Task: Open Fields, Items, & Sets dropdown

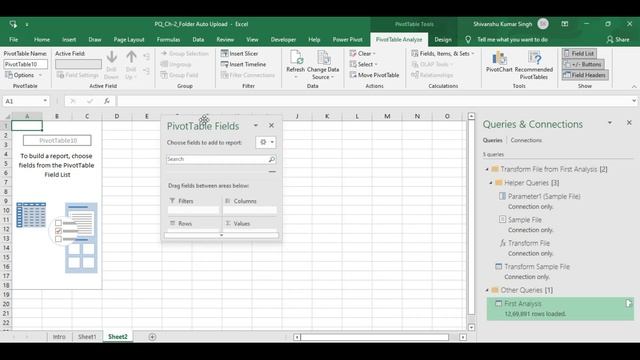Action: coord(443,53)
